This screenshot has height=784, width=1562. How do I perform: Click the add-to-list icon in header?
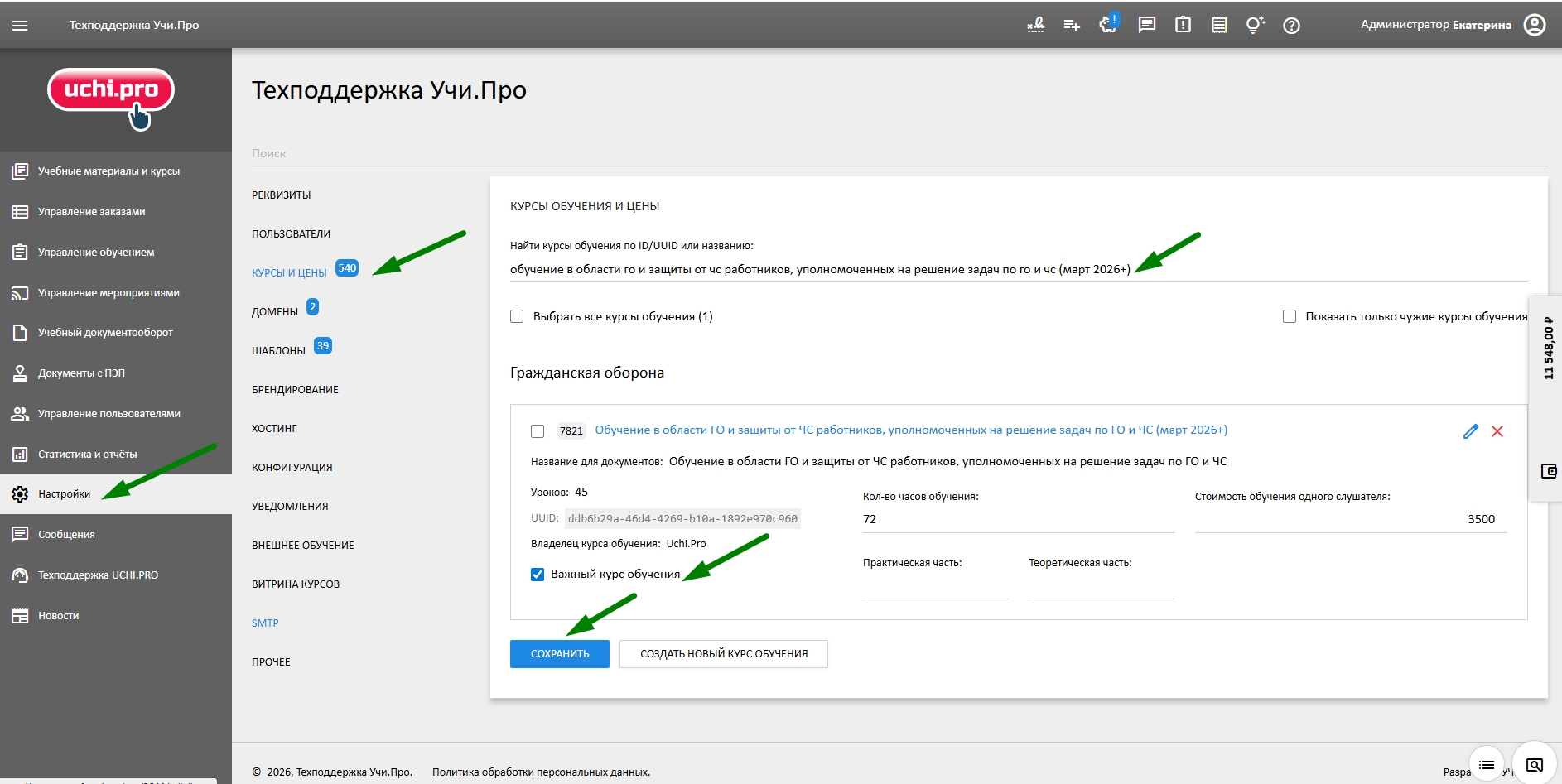pyautogui.click(x=1072, y=25)
